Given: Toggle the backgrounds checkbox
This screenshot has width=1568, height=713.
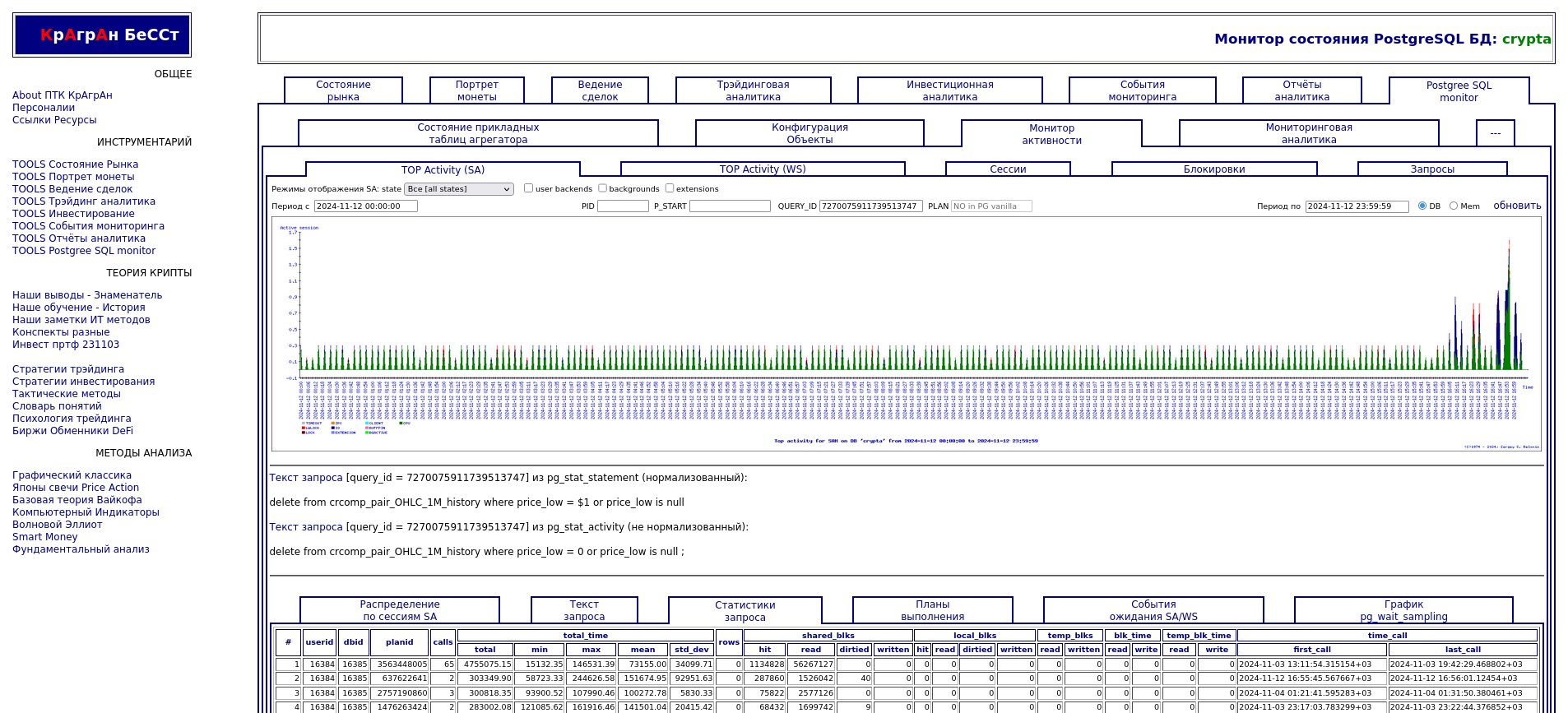Looking at the screenshot, I should [602, 188].
